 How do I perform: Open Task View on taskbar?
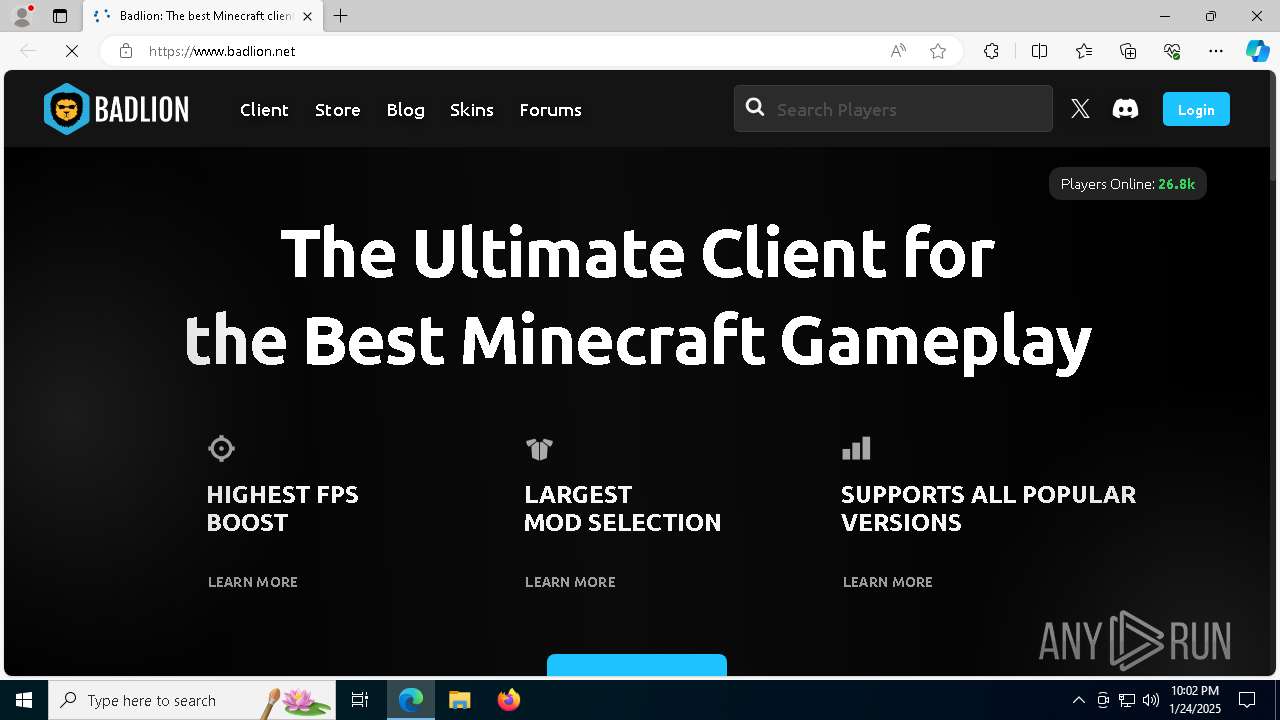point(360,700)
